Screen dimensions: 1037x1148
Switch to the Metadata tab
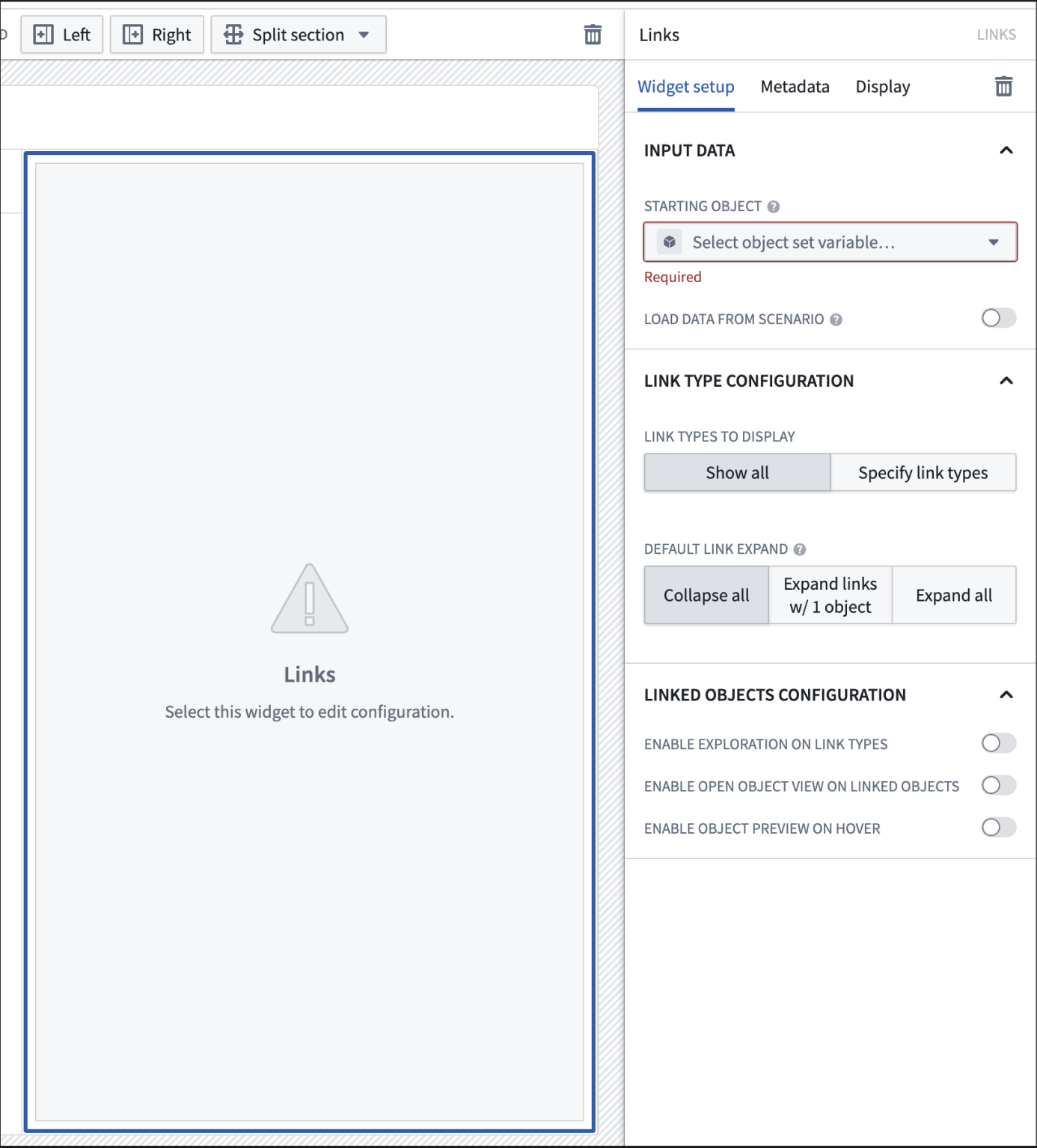pos(795,87)
